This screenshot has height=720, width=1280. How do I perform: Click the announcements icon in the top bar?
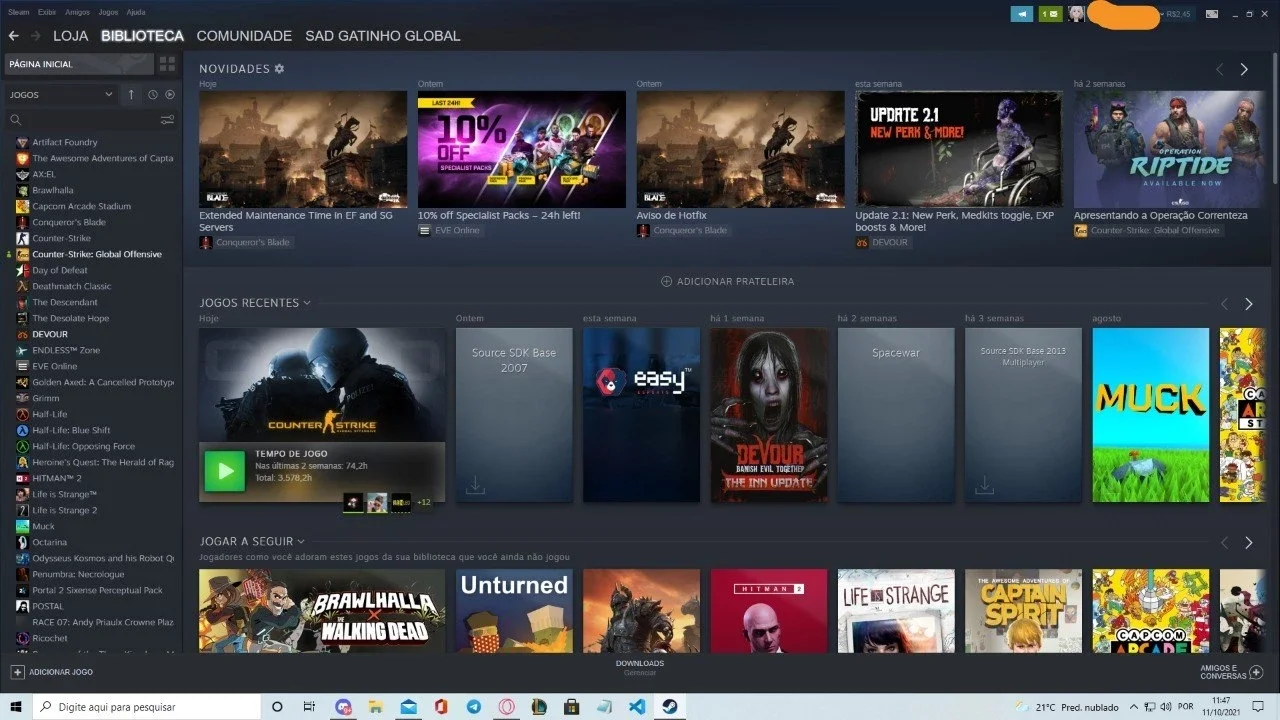(1021, 14)
